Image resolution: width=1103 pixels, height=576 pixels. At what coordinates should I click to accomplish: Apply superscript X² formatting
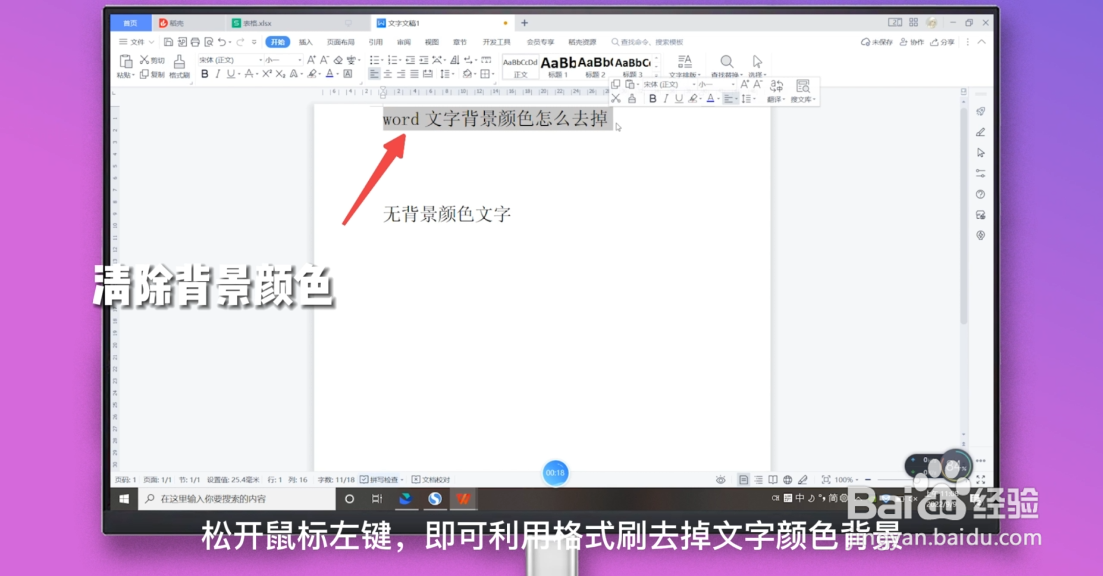click(267, 74)
